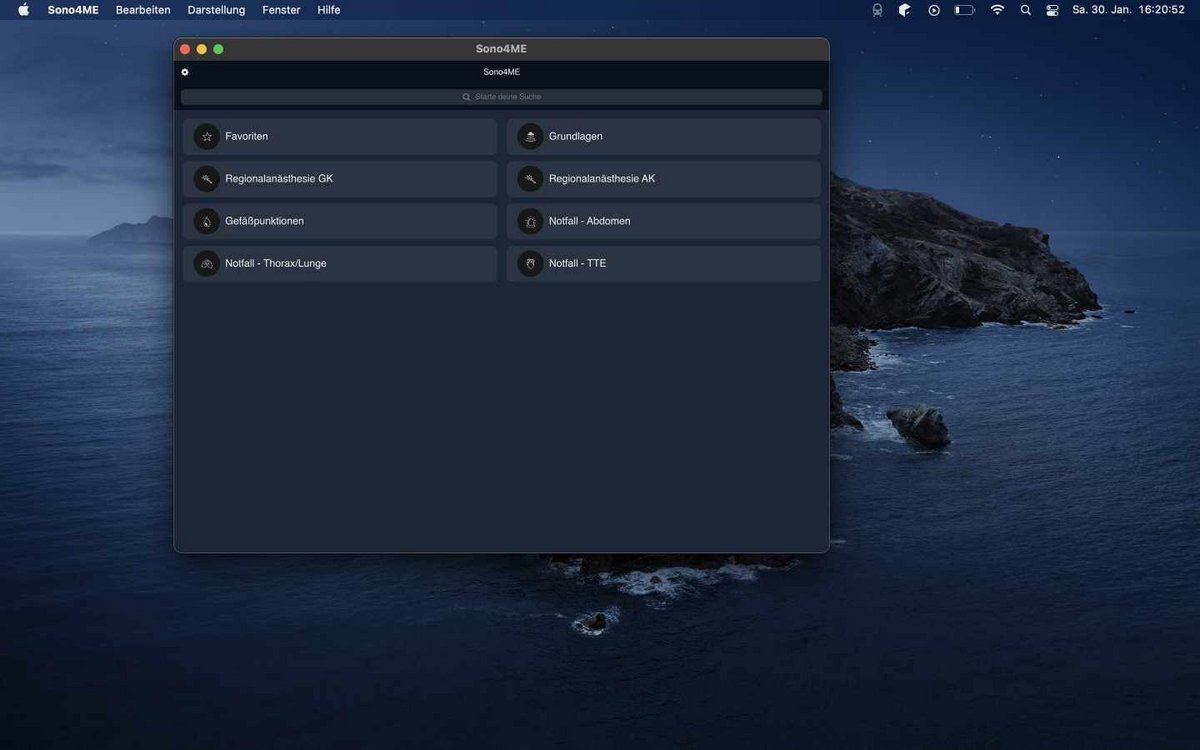Click the heart icon for Notfall - TTE
This screenshot has height=750, width=1200.
(x=530, y=264)
